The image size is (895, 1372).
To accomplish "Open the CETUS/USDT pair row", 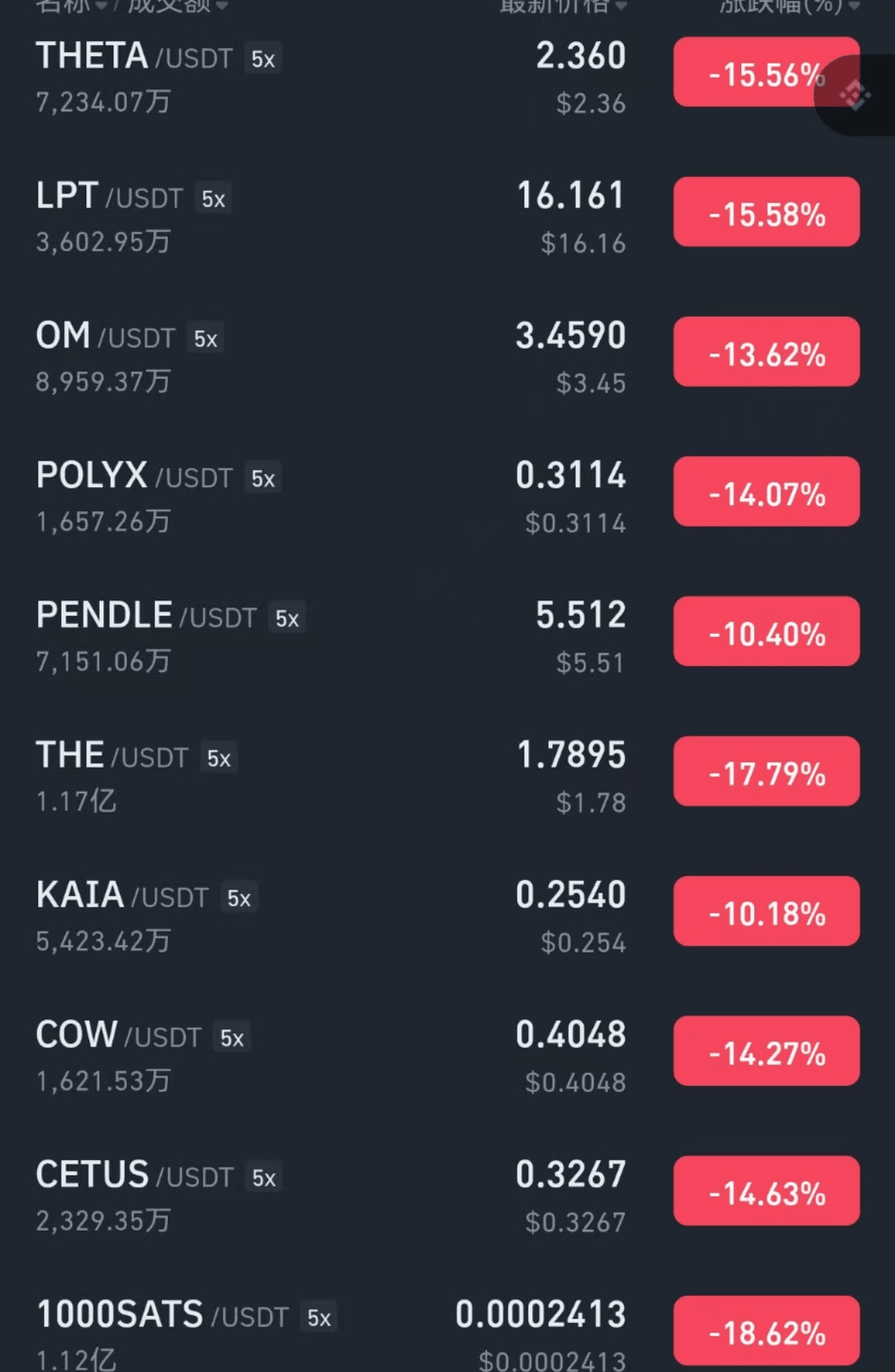I will [x=447, y=1196].
